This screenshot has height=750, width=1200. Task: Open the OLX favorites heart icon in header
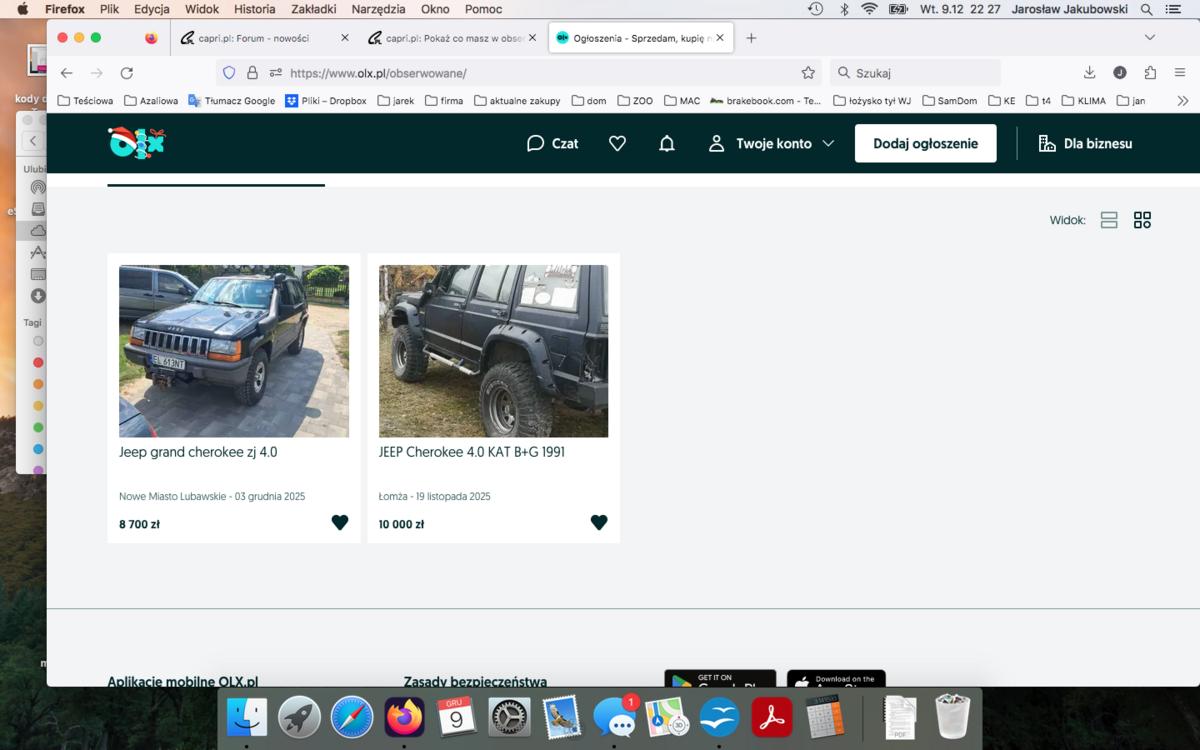click(617, 143)
